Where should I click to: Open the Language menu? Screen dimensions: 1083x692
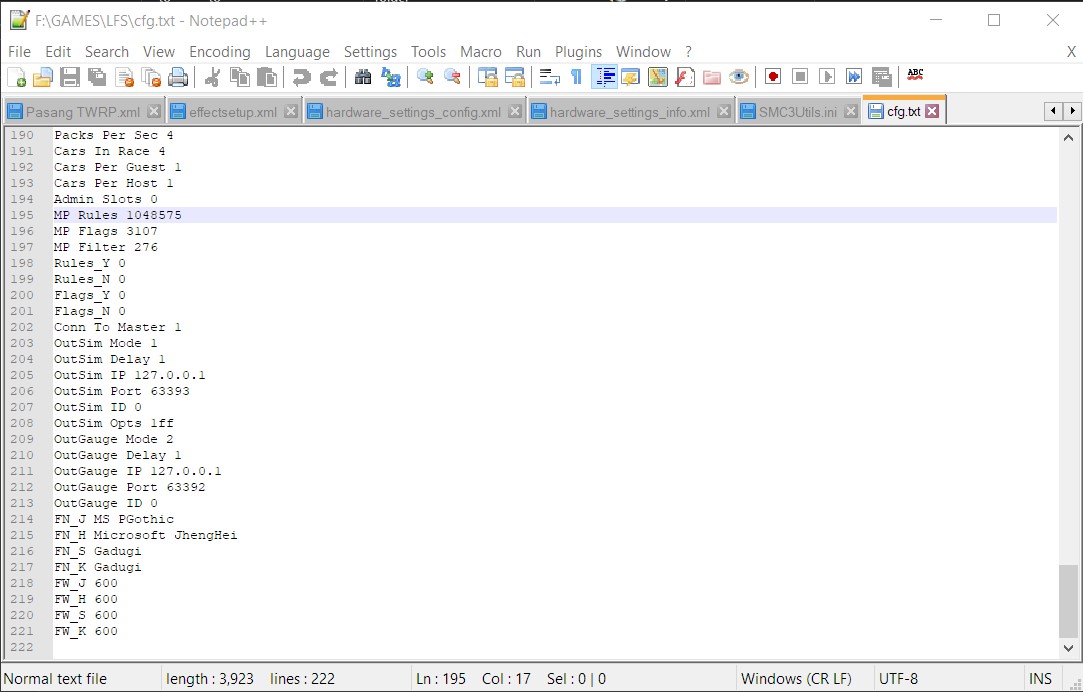pyautogui.click(x=297, y=52)
